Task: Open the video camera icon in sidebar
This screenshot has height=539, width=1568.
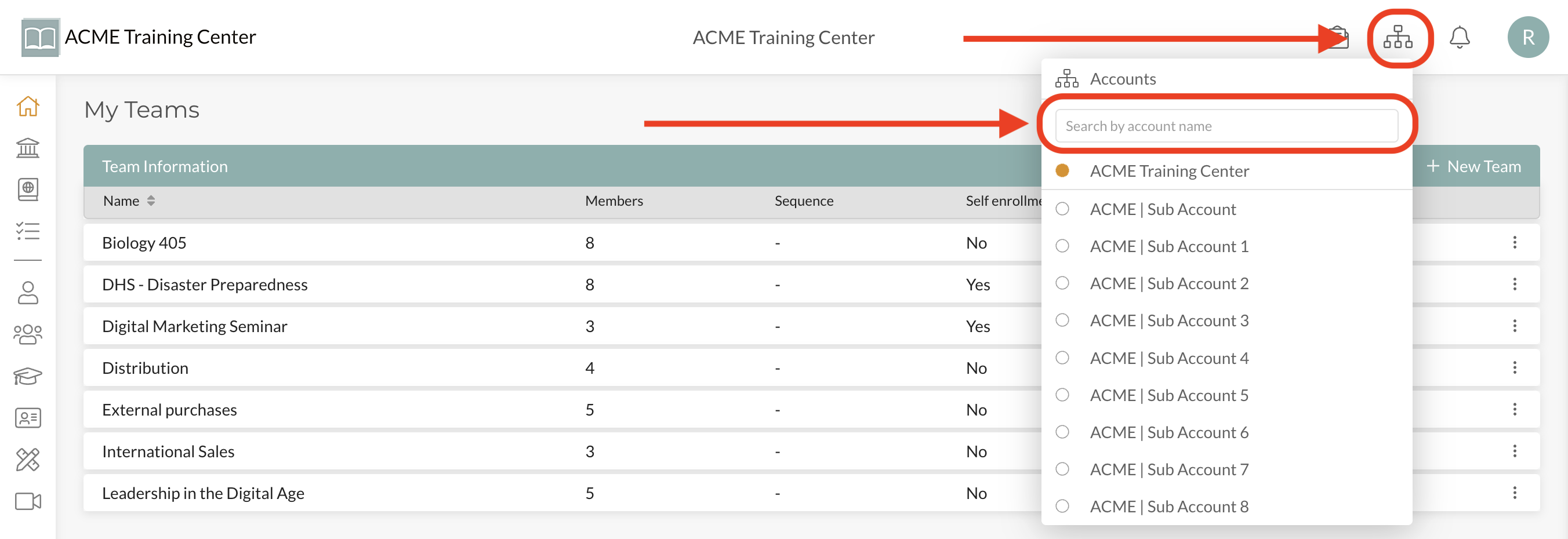Action: tap(28, 501)
